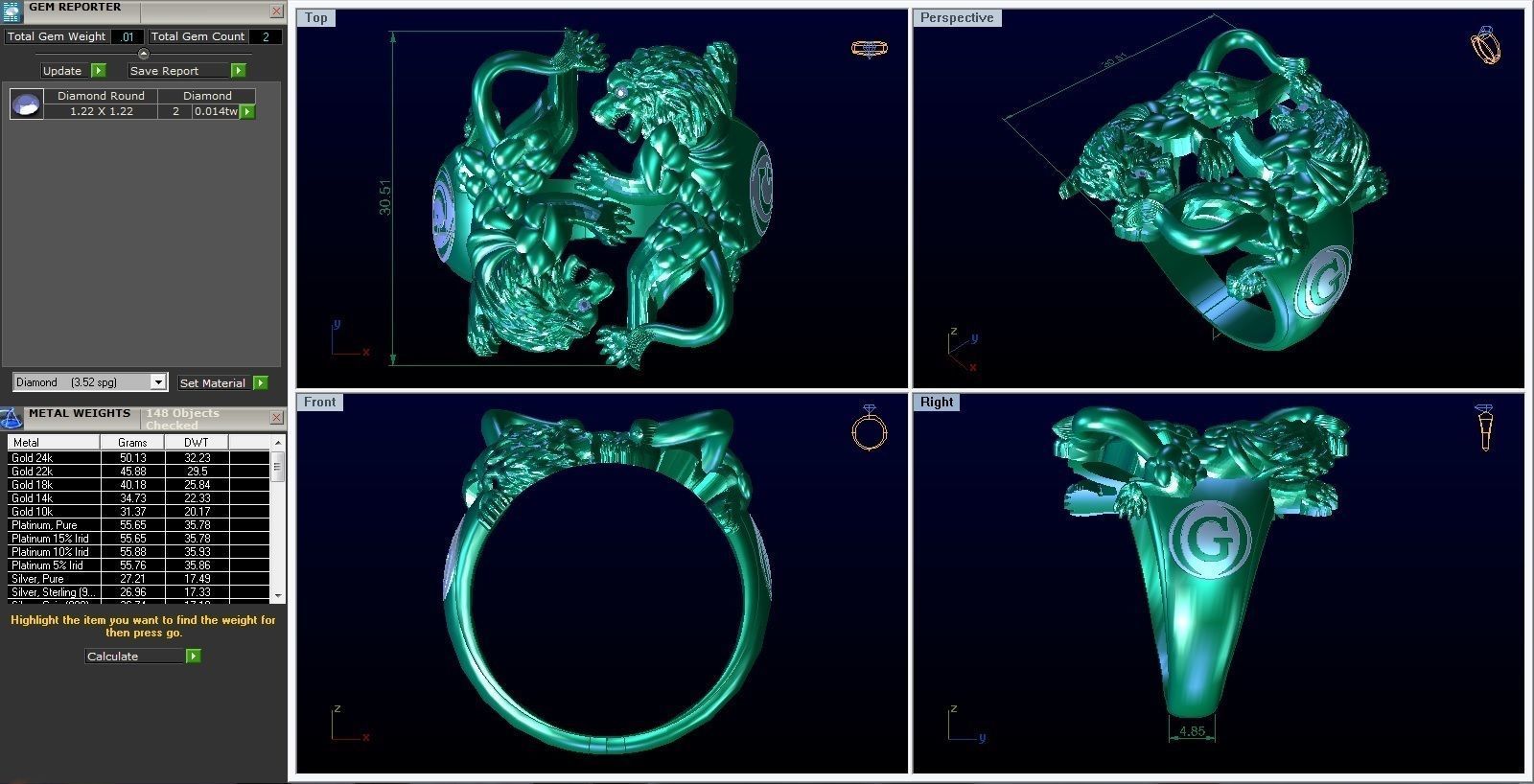The height and width of the screenshot is (784, 1534).
Task: Close the Gem Reporter panel
Action: (x=276, y=12)
